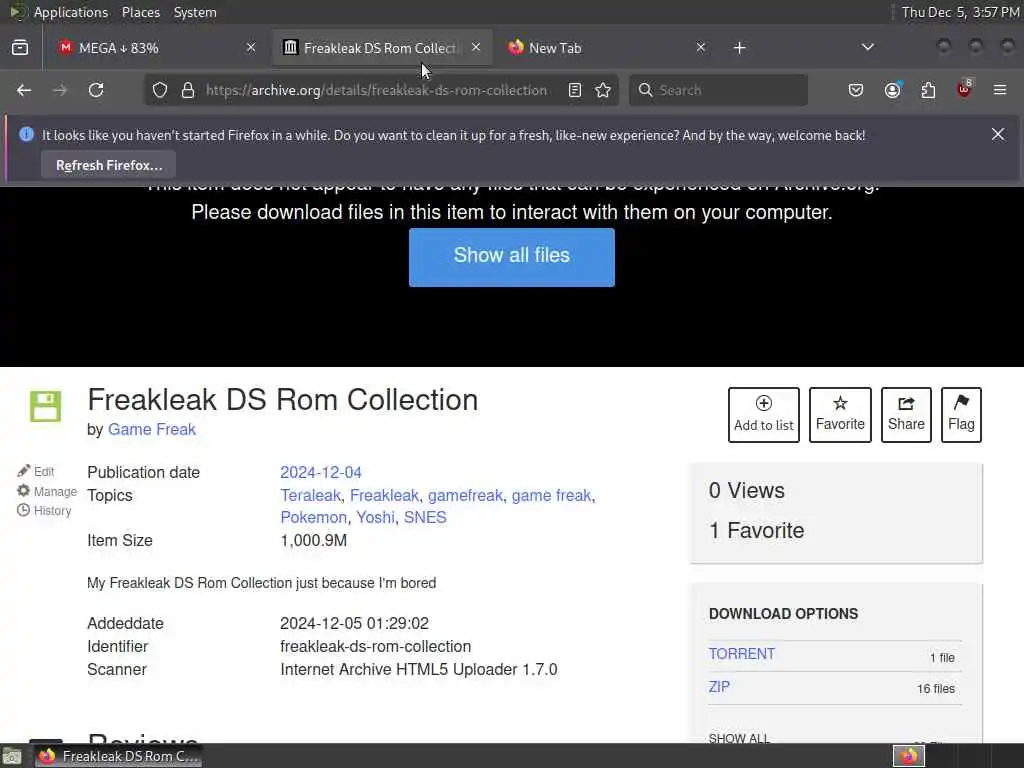The height and width of the screenshot is (768, 1024).
Task: Open the SNES topic link
Action: [425, 517]
